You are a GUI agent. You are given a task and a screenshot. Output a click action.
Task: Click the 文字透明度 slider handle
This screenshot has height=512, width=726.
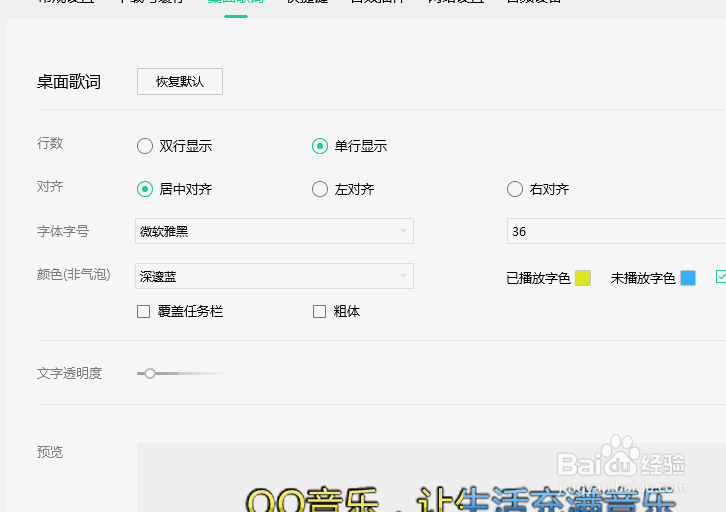click(150, 373)
